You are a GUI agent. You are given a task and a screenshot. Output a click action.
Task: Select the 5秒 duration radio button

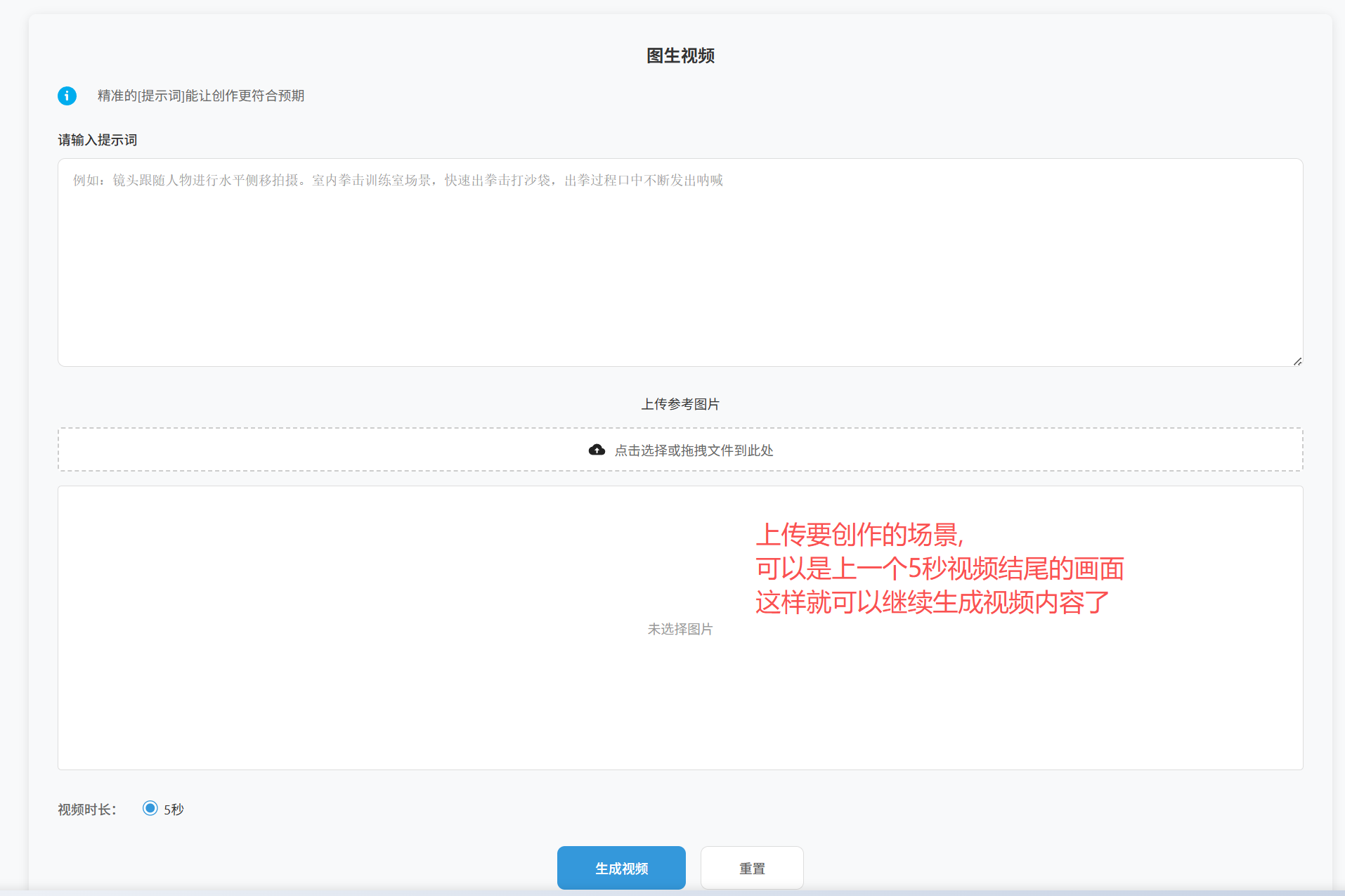point(150,808)
